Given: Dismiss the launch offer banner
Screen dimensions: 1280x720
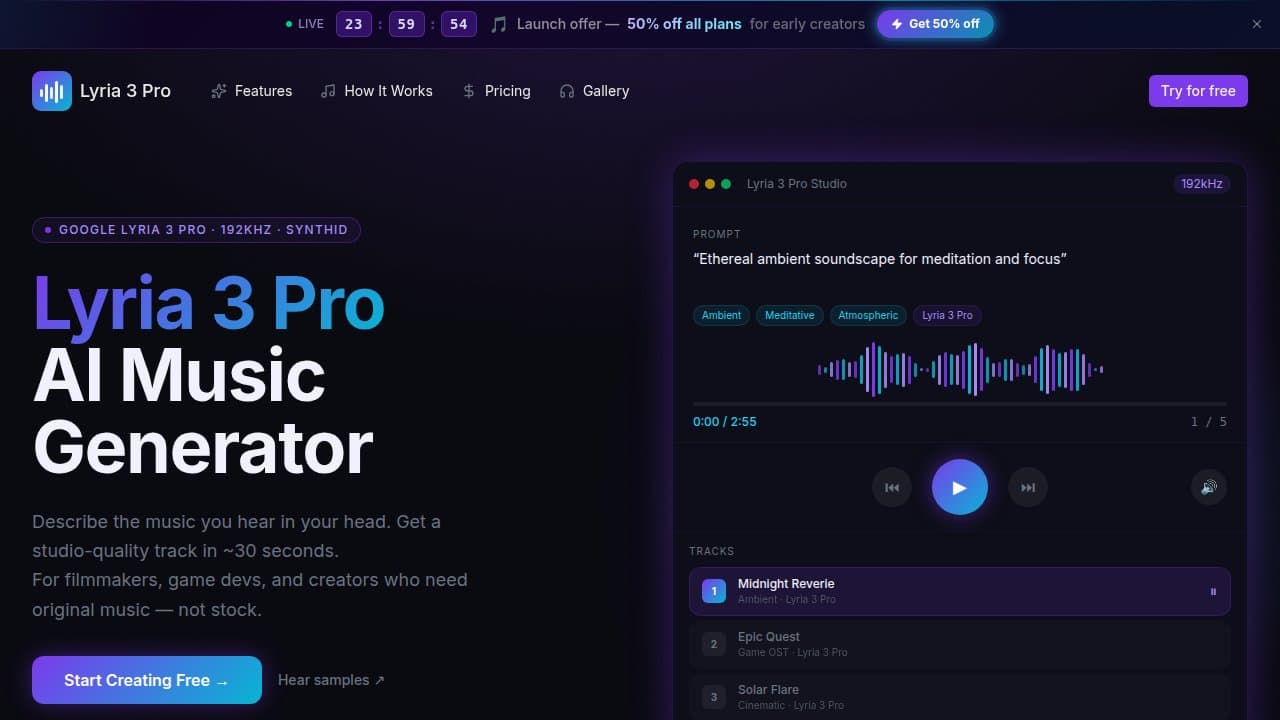Looking at the screenshot, I should coord(1257,24).
